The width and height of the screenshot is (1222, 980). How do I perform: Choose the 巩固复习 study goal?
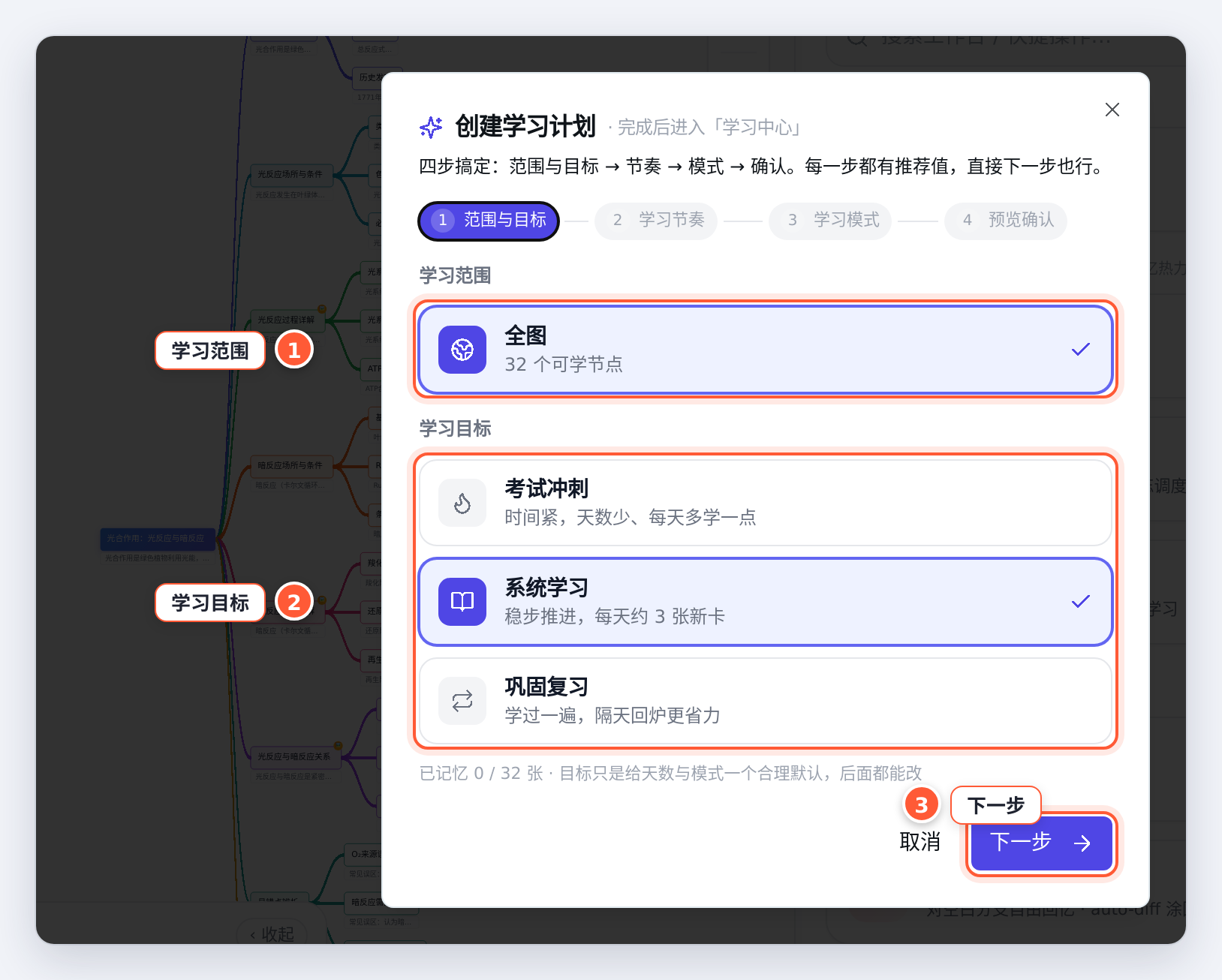(766, 701)
